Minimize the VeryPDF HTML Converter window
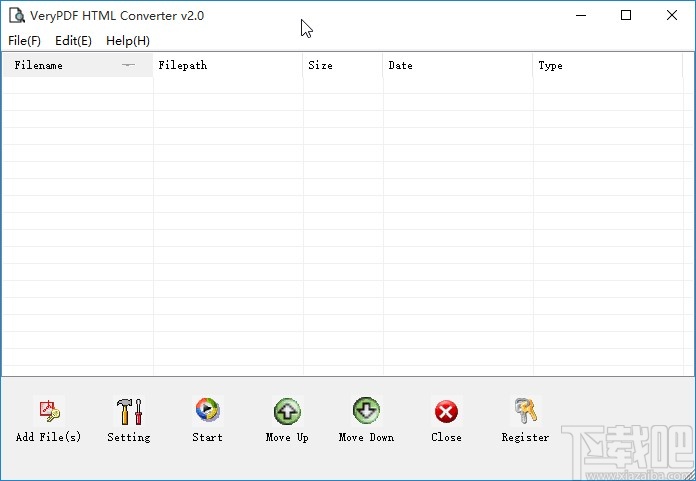696x481 pixels. (581, 16)
